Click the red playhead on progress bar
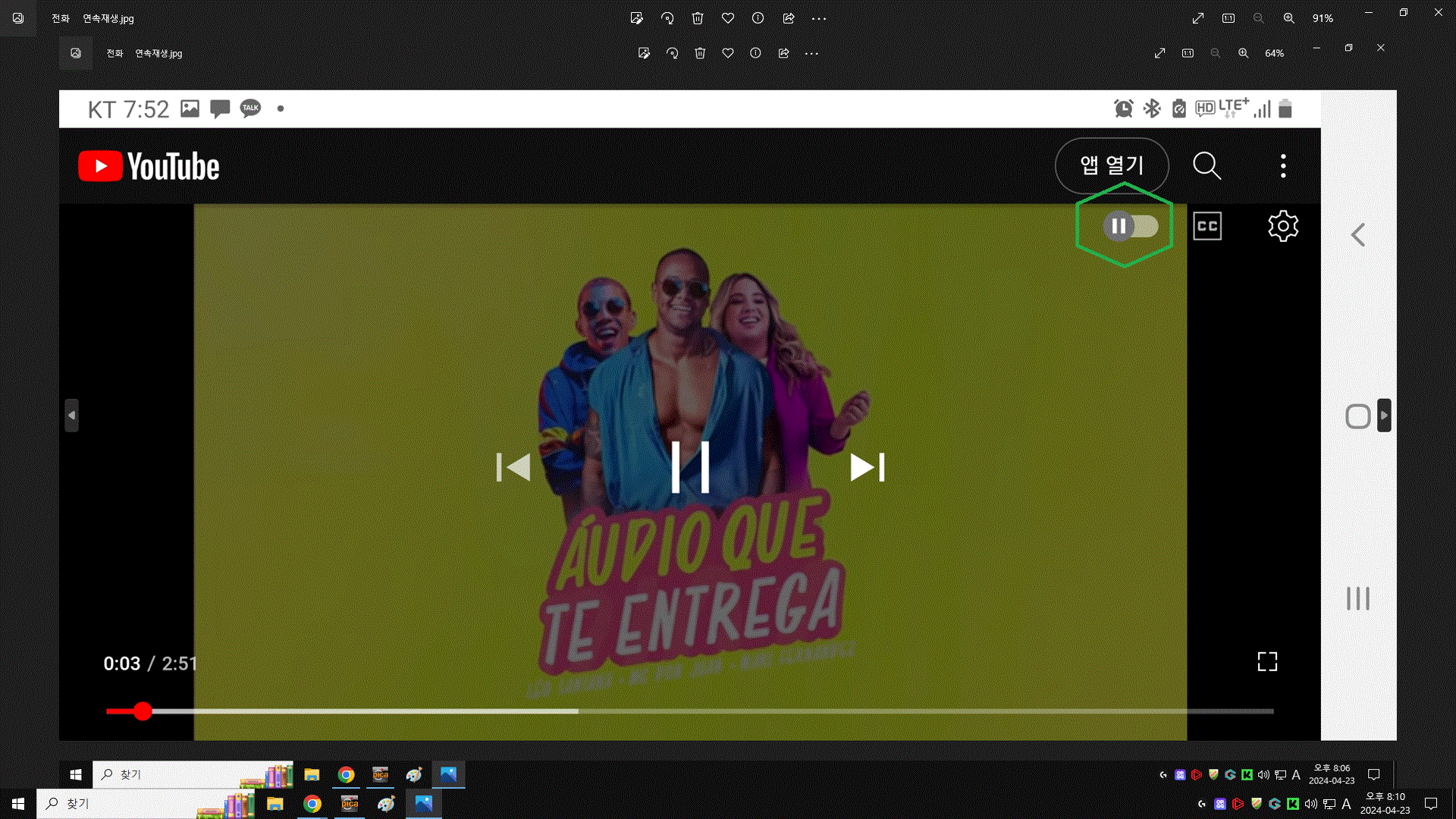Viewport: 1456px width, 819px height. tap(143, 711)
